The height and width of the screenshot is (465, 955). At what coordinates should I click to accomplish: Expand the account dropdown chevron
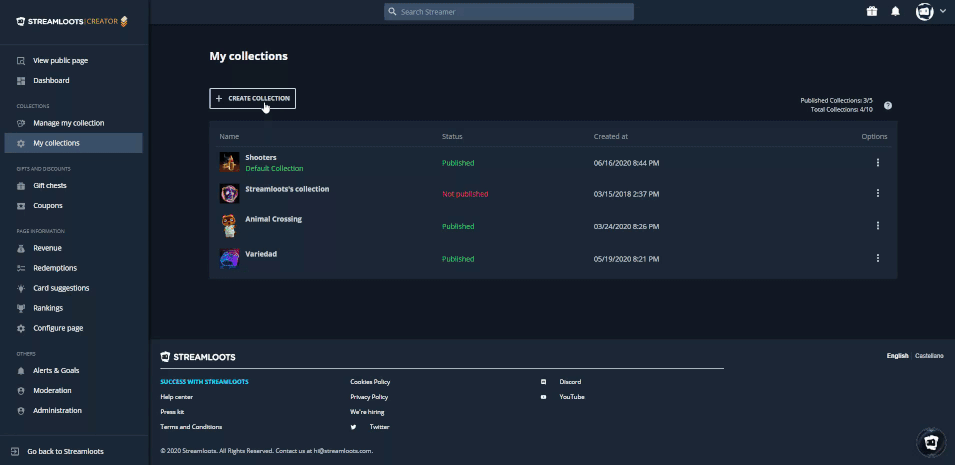(942, 12)
